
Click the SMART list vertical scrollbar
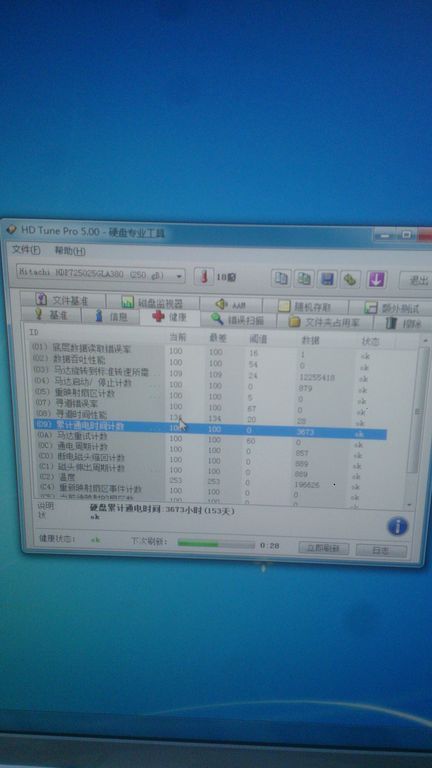point(416,424)
